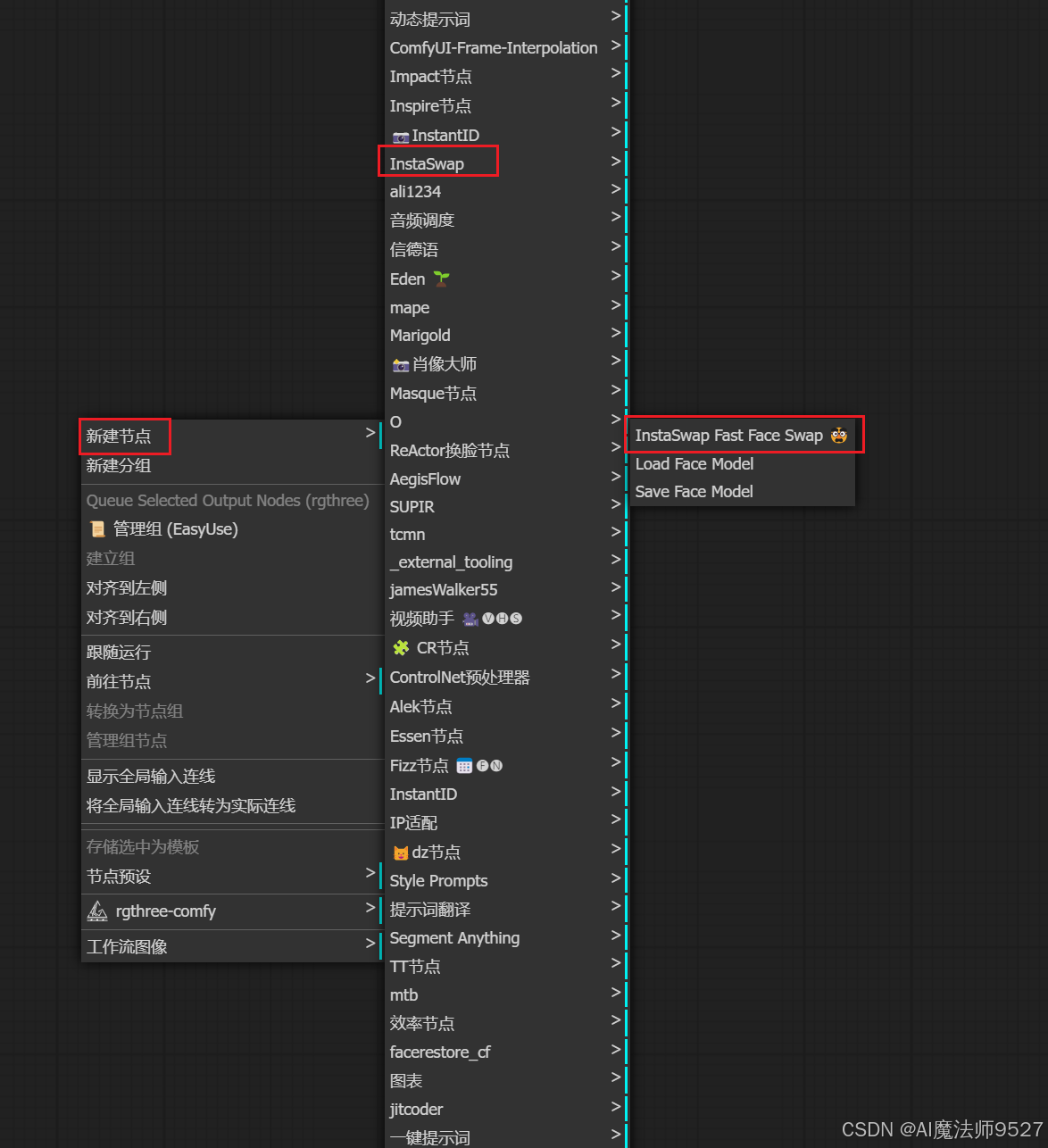Expand arrow next to 工作流图像
This screenshot has height=1148, width=1048.
(x=370, y=944)
